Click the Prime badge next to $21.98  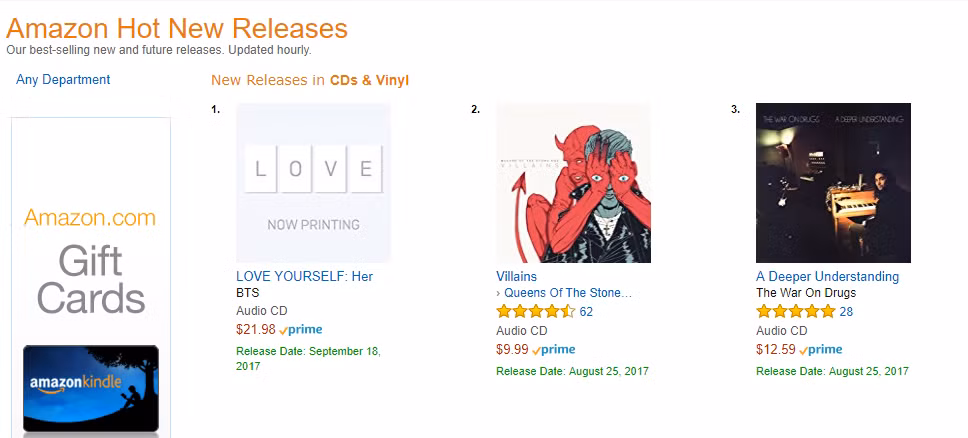(301, 330)
